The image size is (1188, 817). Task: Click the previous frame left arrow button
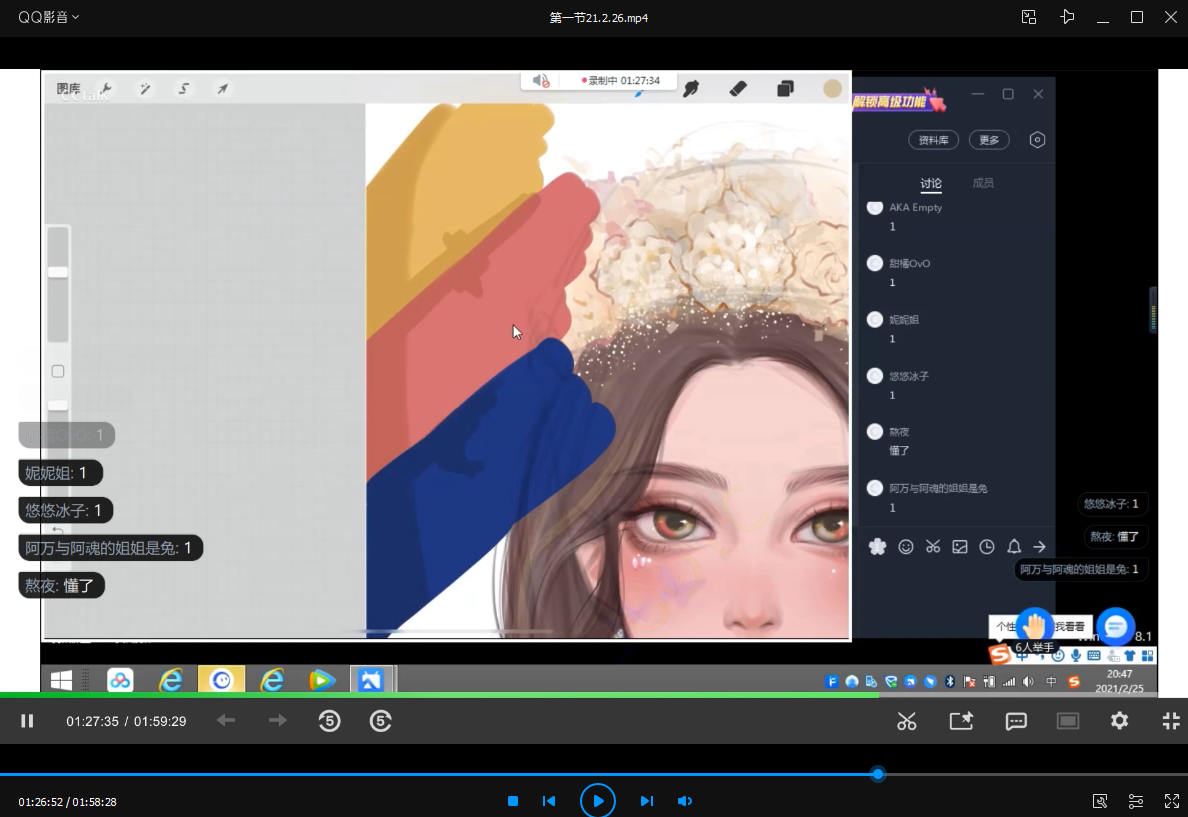(x=226, y=721)
